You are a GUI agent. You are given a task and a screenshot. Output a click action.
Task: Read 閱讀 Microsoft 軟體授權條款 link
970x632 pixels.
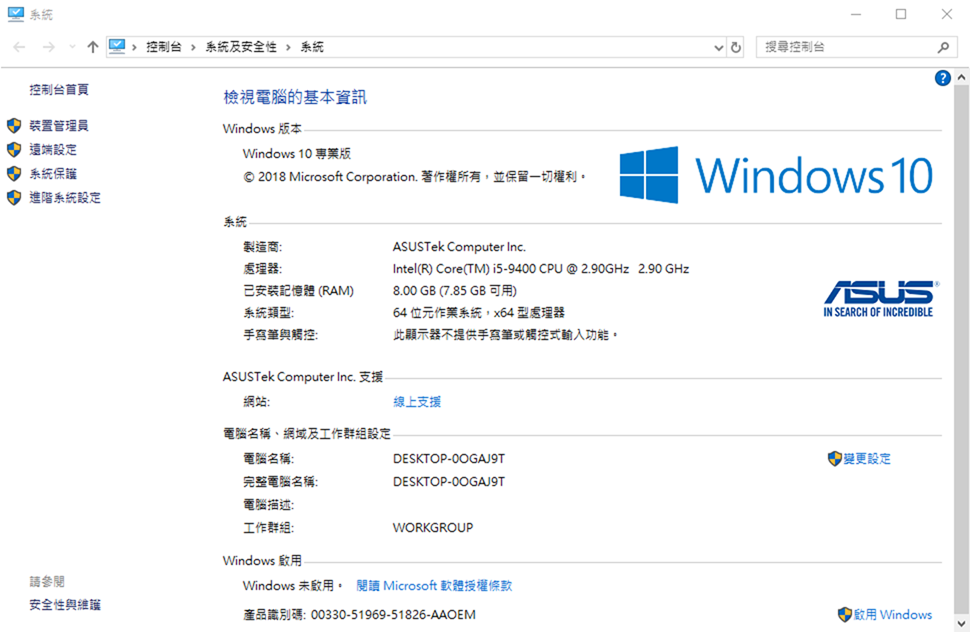(434, 586)
